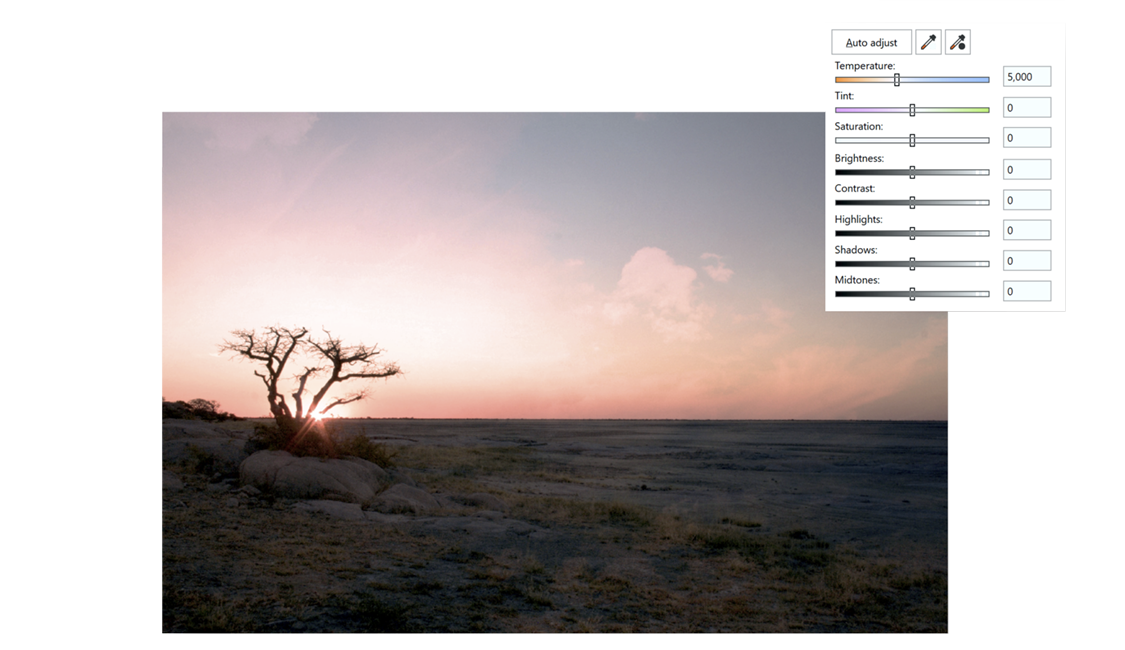Focus the Midtones value input field
The width and height of the screenshot is (1125, 650).
pyautogui.click(x=1026, y=291)
